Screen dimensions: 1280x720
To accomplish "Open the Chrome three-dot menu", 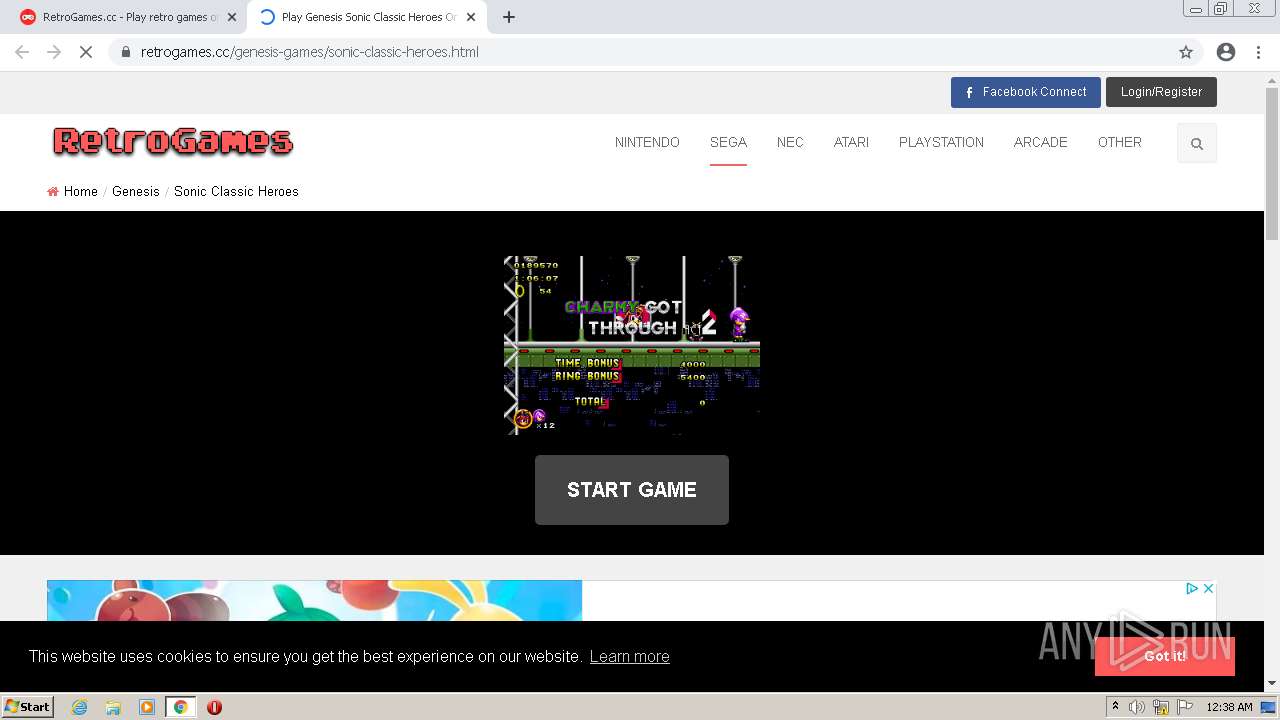I will [x=1258, y=52].
